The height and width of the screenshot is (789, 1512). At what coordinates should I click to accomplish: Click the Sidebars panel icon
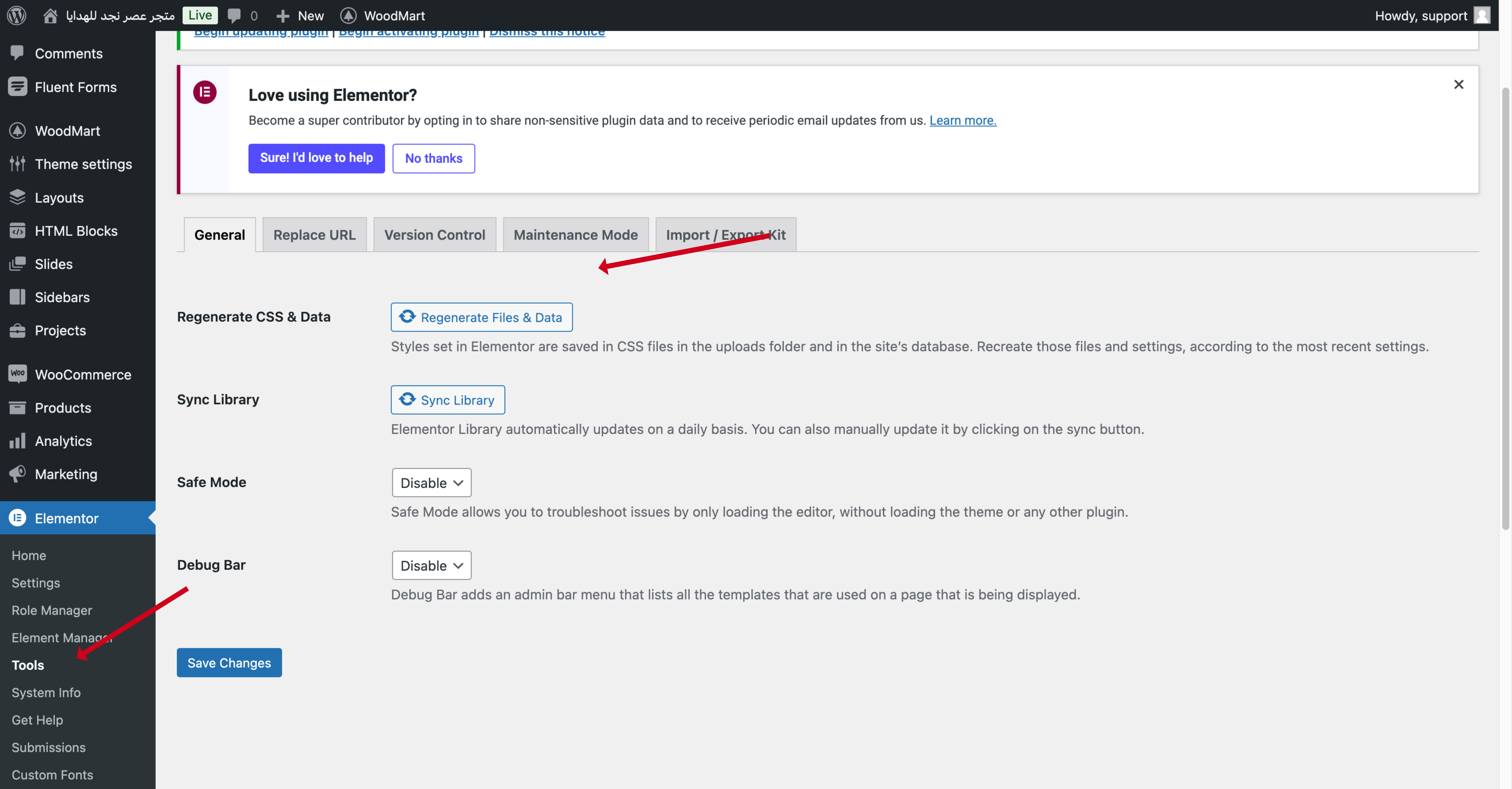(x=18, y=297)
